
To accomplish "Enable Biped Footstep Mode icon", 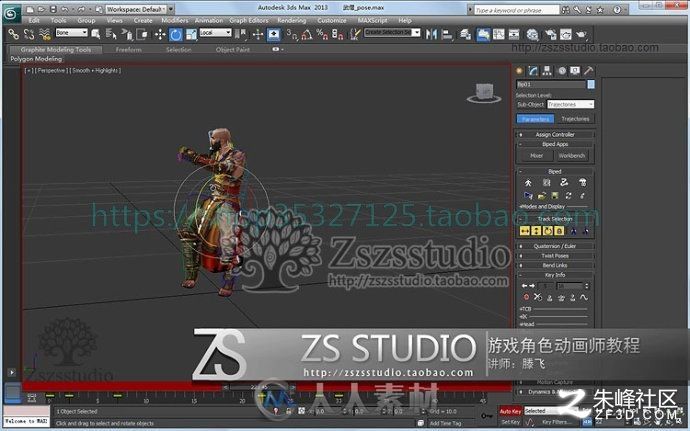I will coord(546,182).
